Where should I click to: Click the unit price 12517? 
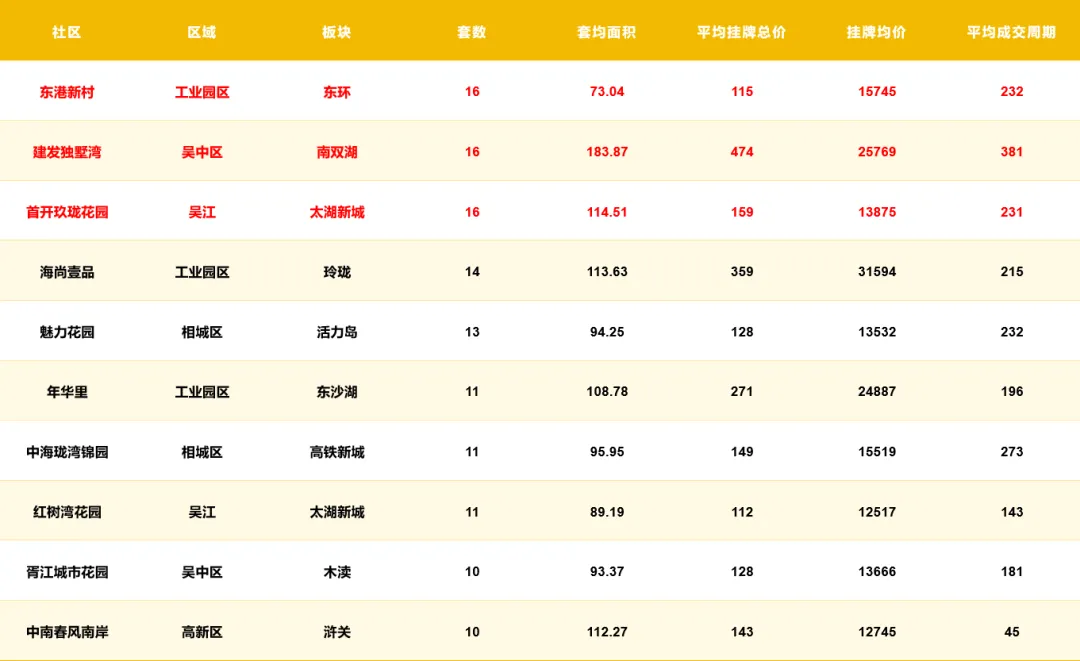877,511
